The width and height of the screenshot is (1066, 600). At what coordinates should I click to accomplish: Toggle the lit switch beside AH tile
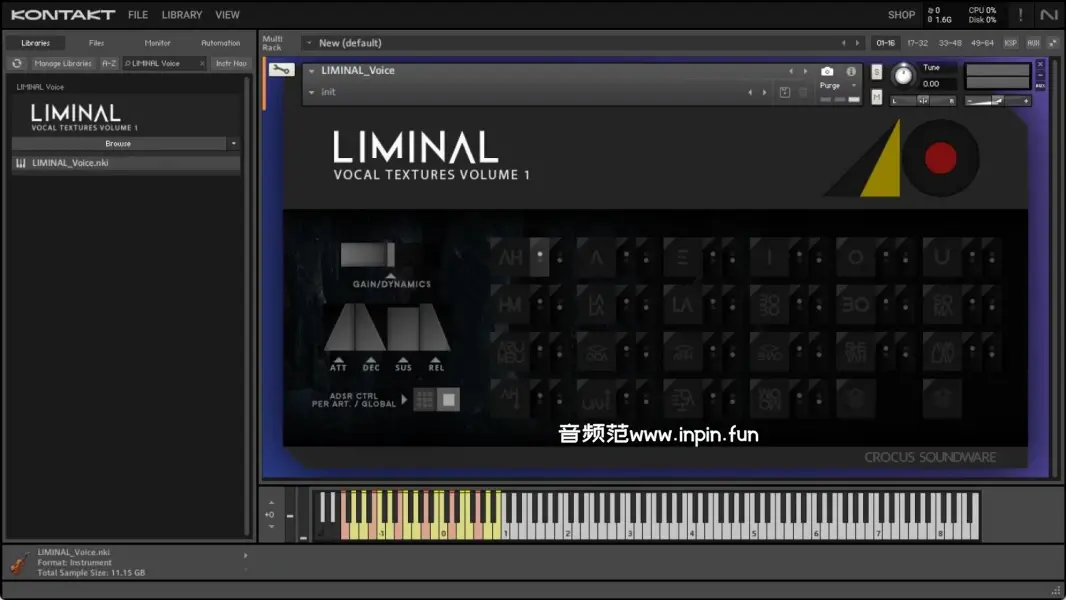540,257
